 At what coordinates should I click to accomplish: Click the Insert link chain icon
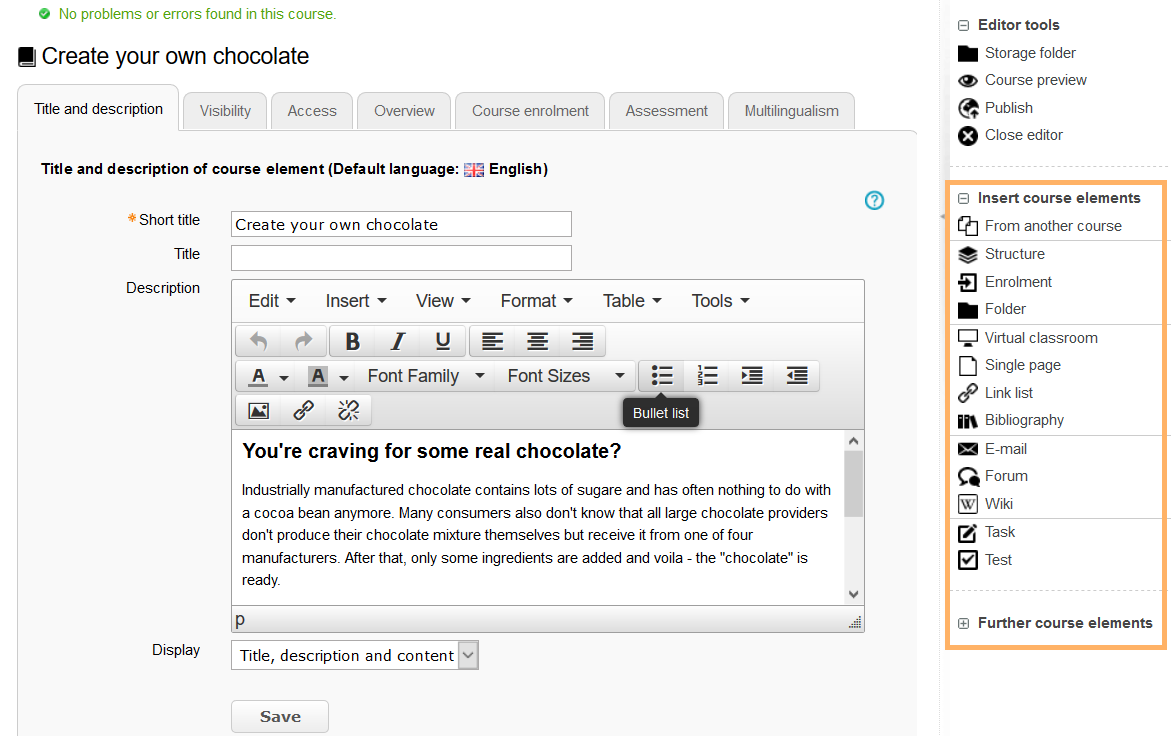click(304, 410)
